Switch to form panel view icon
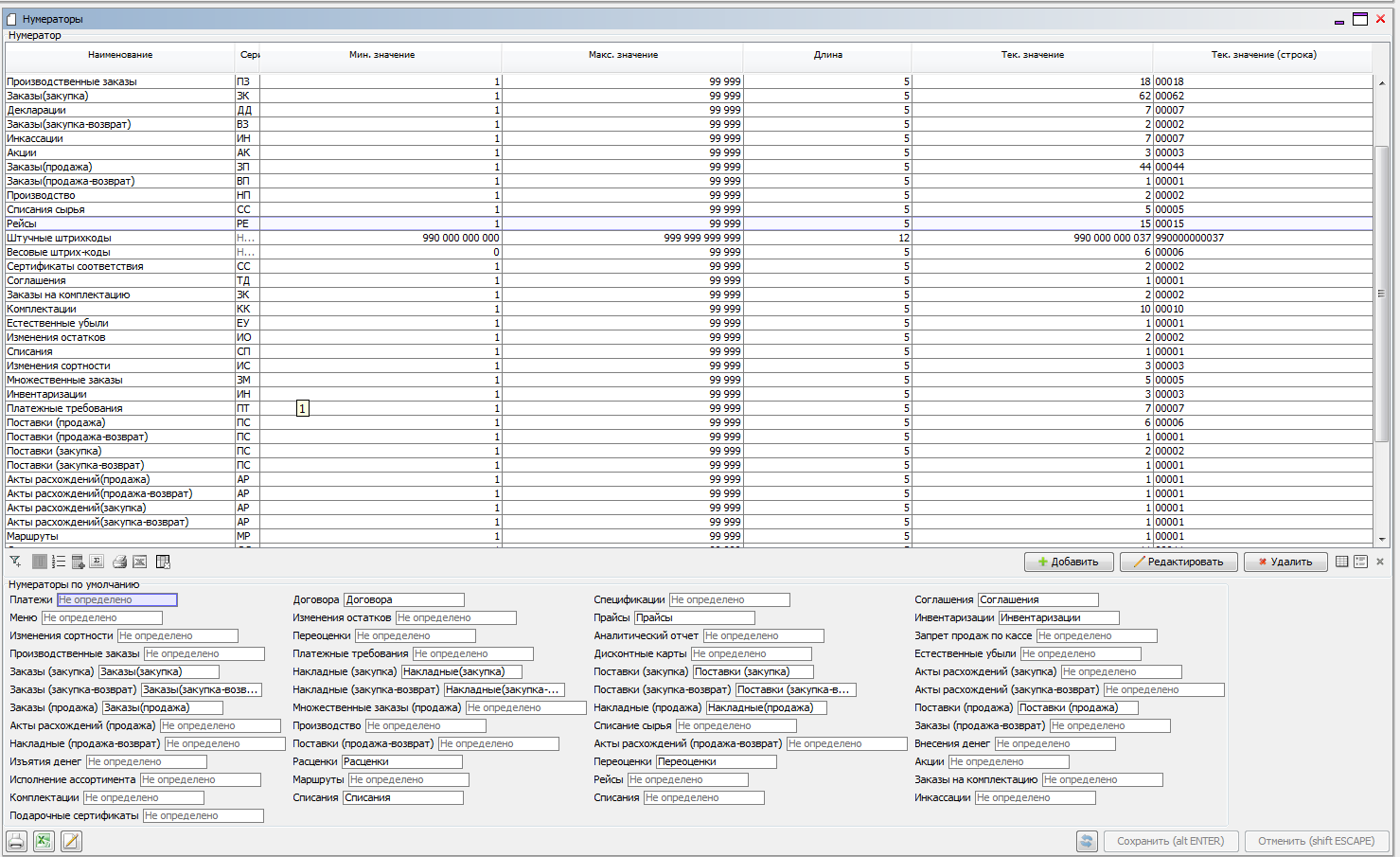Viewport: 1400px width, 857px height. pos(1360,562)
